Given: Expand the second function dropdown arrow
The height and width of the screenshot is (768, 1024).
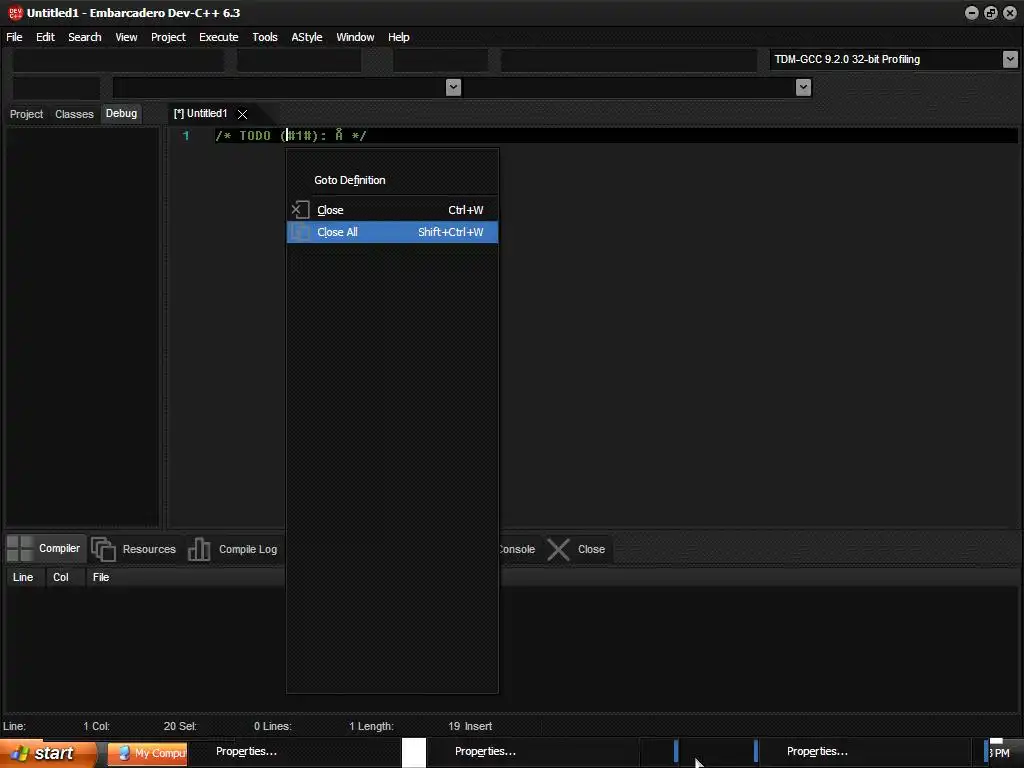Looking at the screenshot, I should coord(803,87).
